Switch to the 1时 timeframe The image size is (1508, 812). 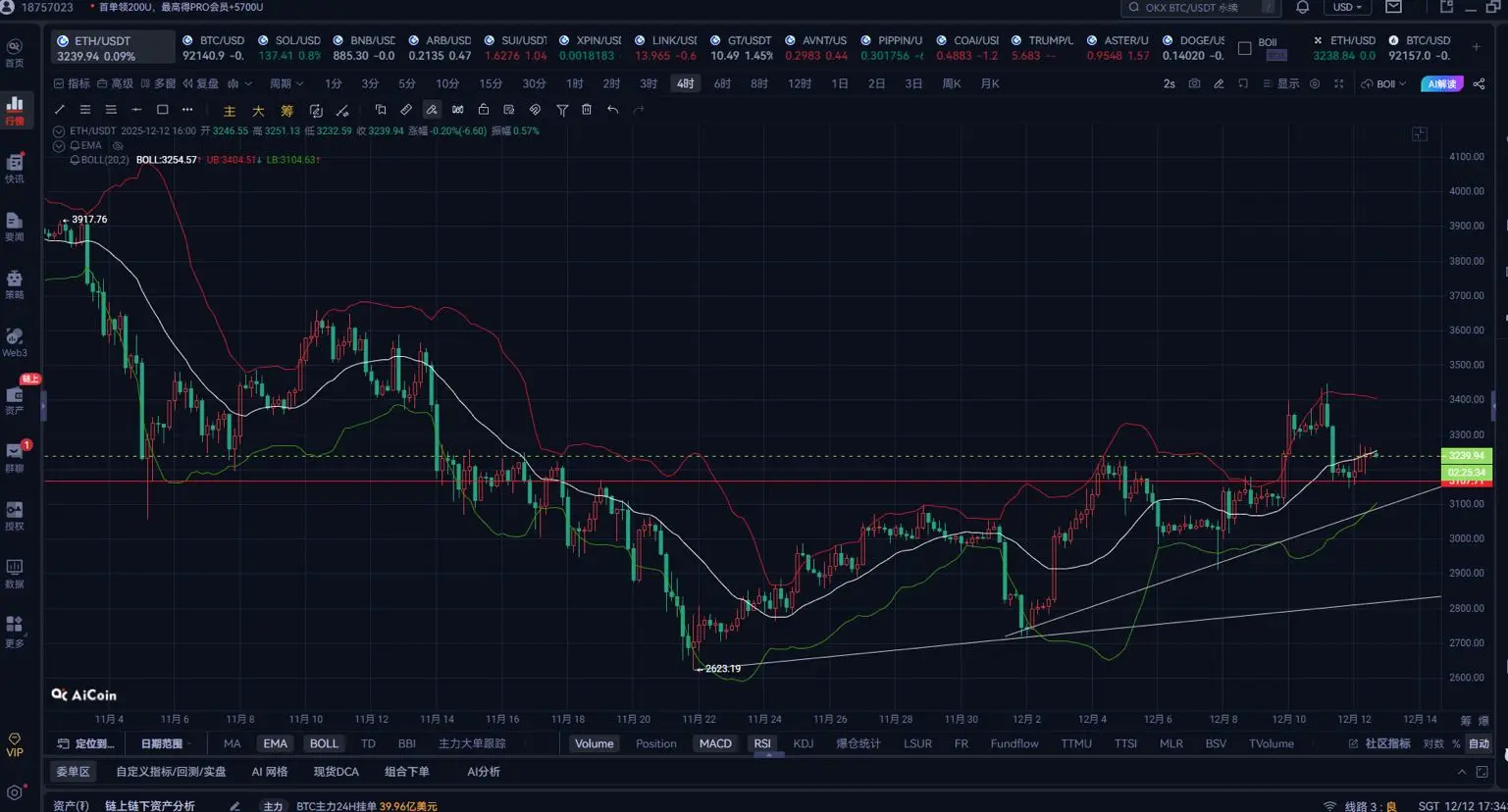pos(574,84)
